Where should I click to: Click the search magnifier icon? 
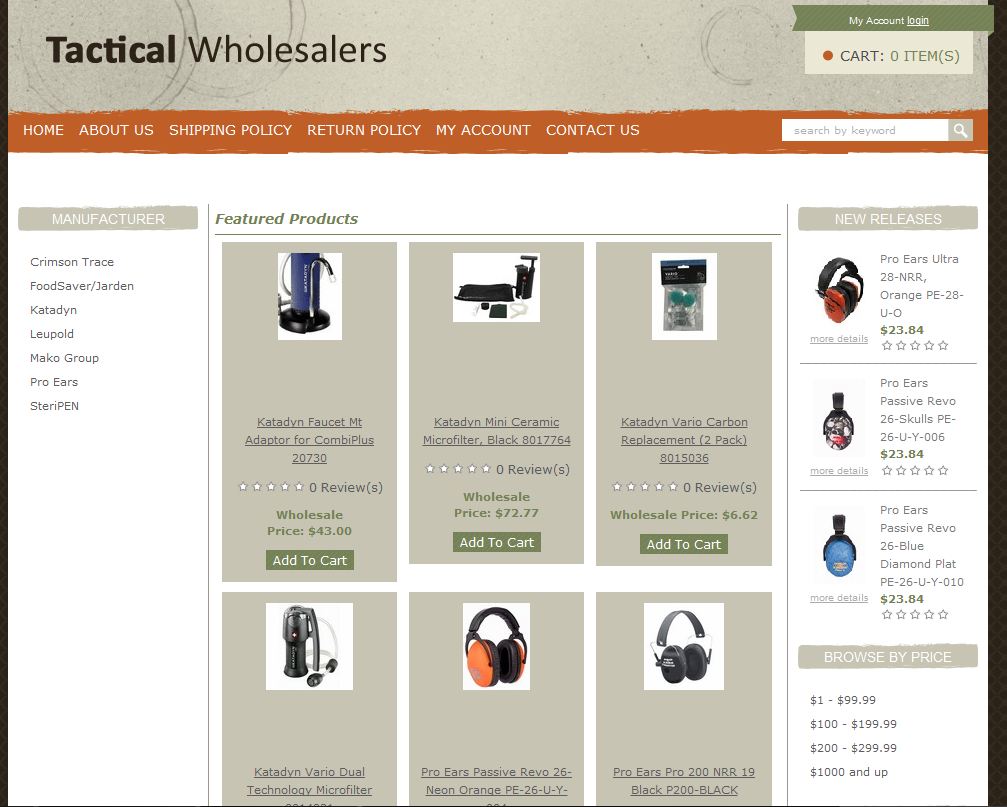tap(960, 130)
